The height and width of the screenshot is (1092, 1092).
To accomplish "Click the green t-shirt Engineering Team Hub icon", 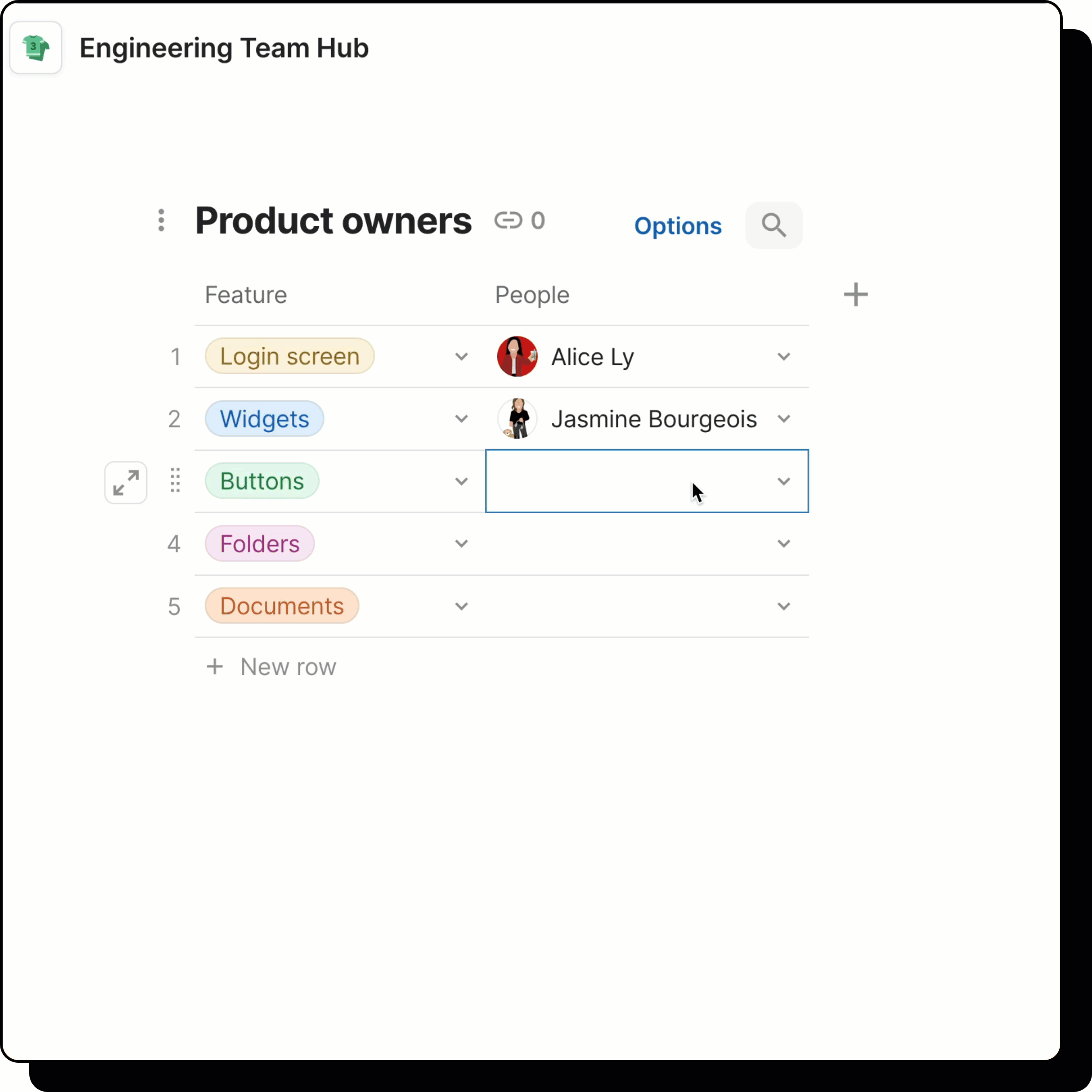I will [x=35, y=47].
